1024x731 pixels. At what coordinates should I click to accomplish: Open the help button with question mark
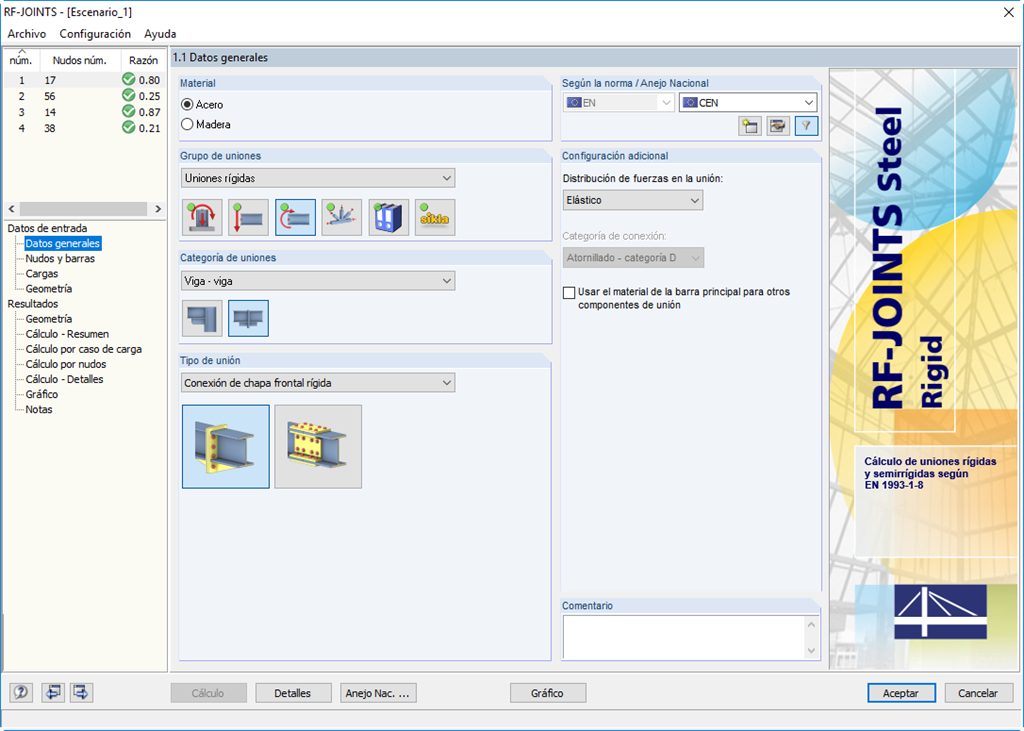(x=21, y=692)
